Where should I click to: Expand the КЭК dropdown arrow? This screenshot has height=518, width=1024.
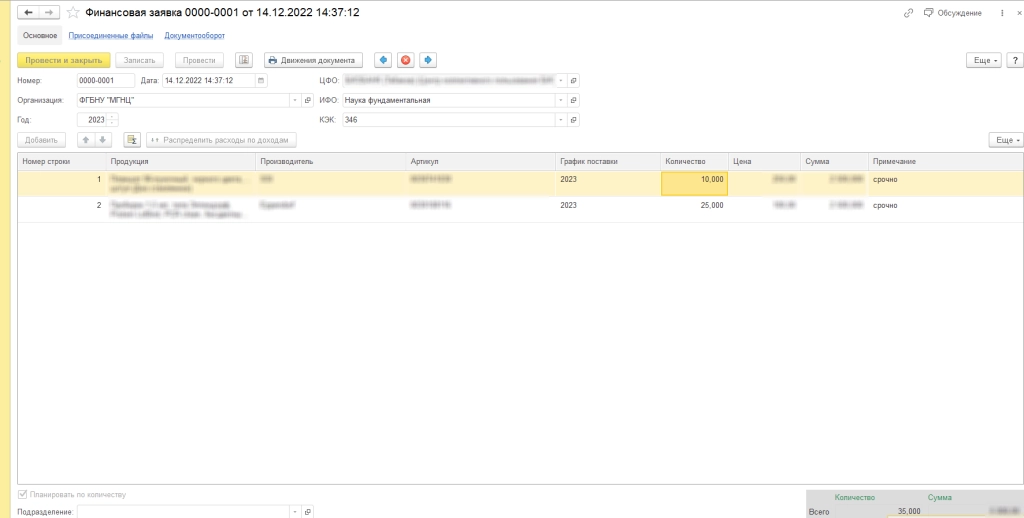560,120
